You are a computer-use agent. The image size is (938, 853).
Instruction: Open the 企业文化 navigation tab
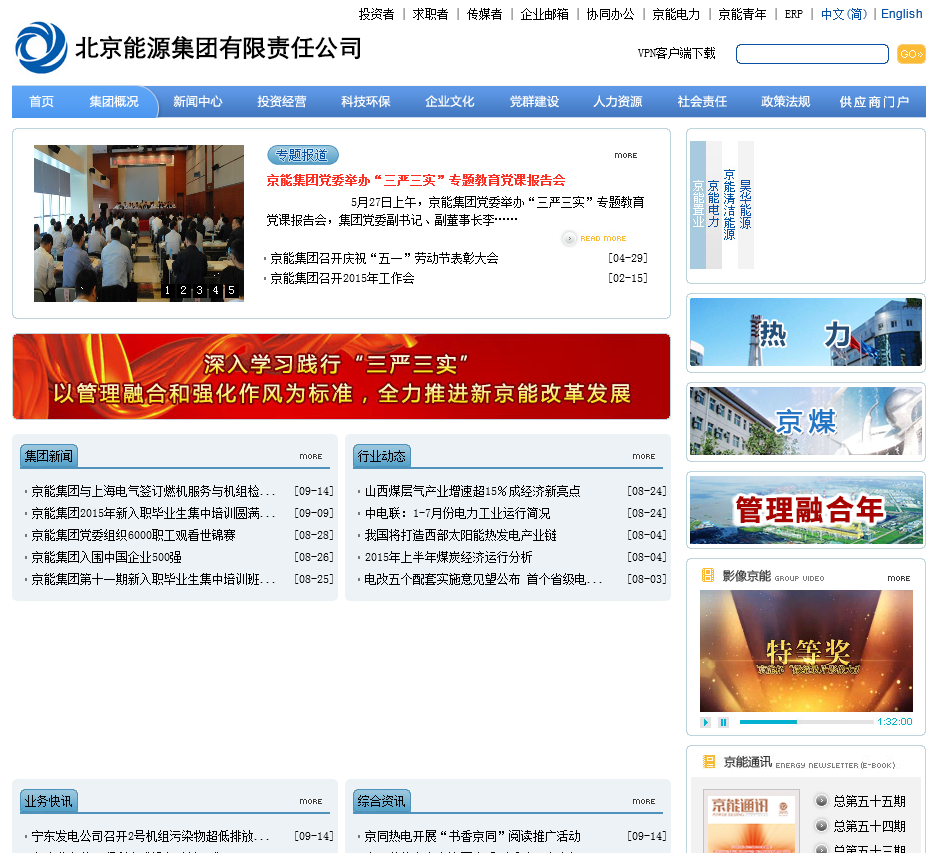pyautogui.click(x=450, y=102)
